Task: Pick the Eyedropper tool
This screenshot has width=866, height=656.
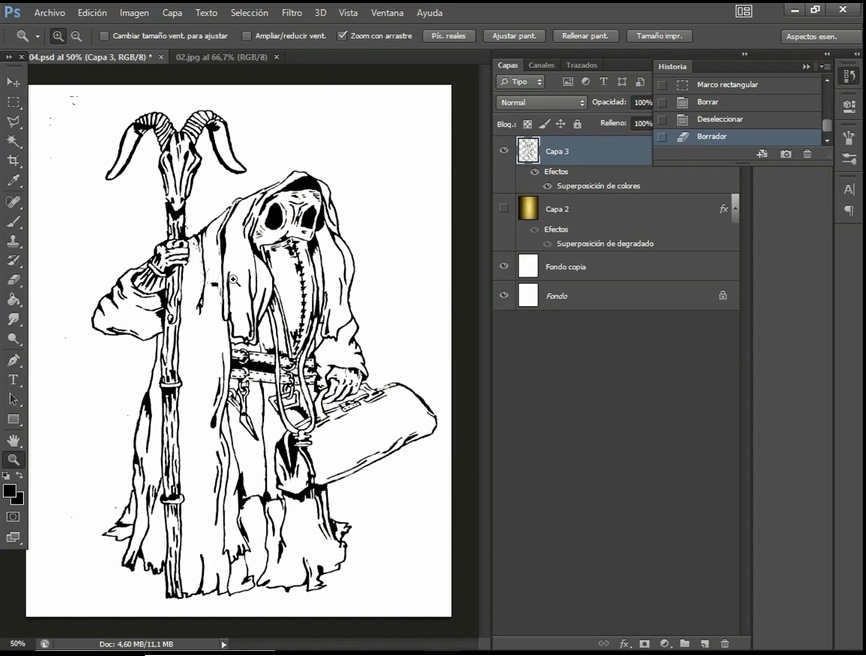Action: 14,181
